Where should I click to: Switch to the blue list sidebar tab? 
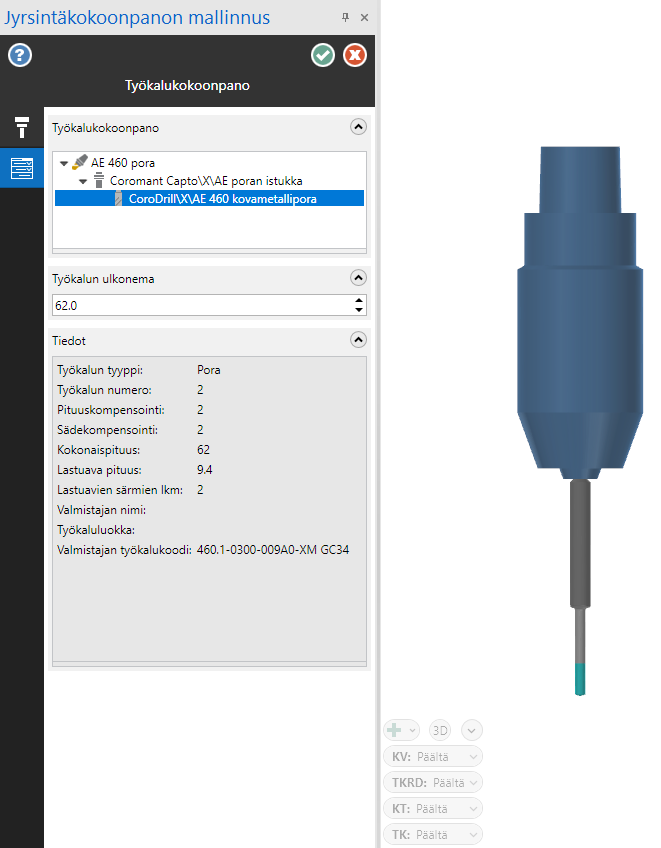[21, 168]
